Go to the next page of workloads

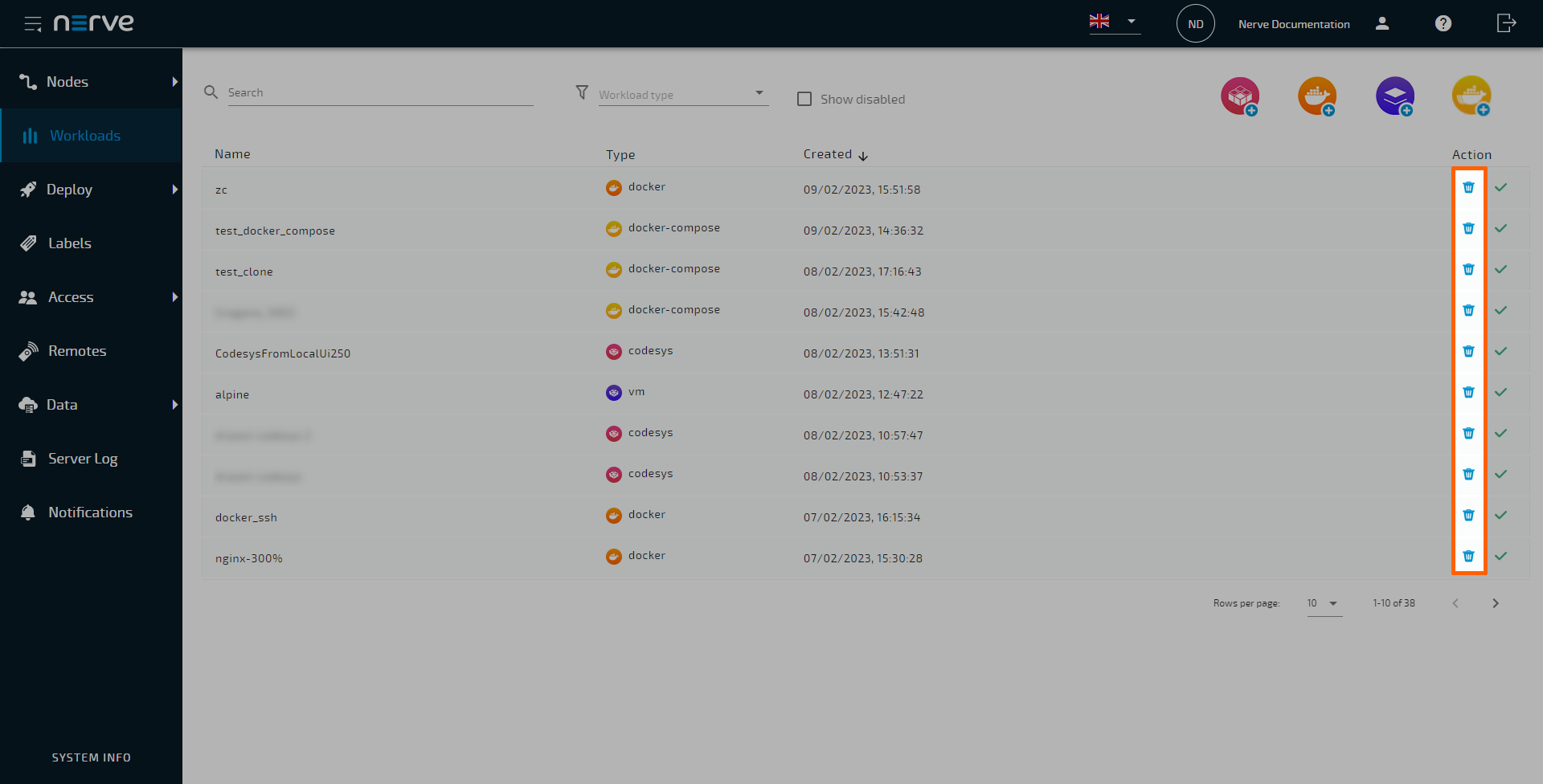pyautogui.click(x=1496, y=602)
